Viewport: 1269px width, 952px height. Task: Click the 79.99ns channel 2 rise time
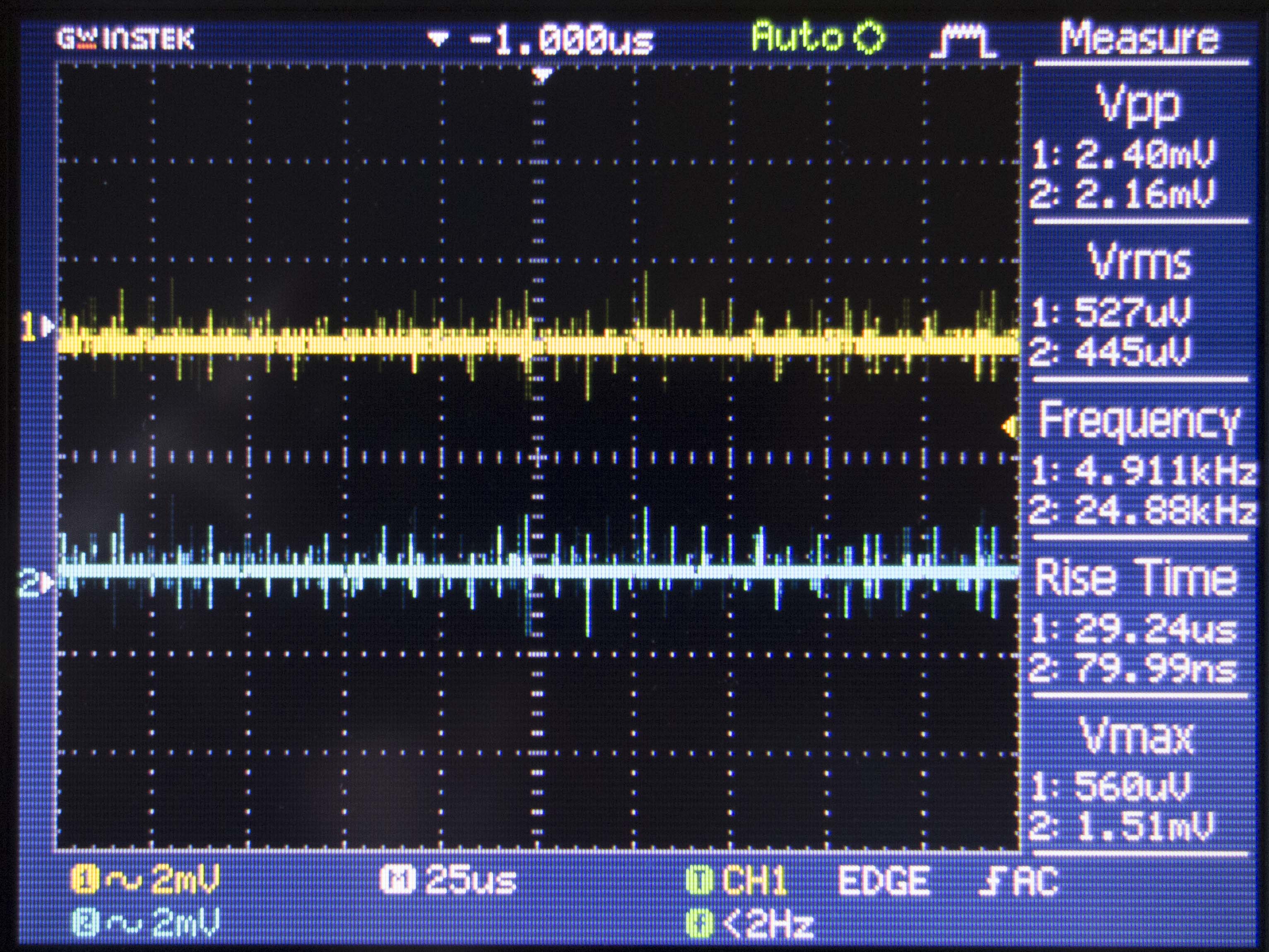point(1156,669)
